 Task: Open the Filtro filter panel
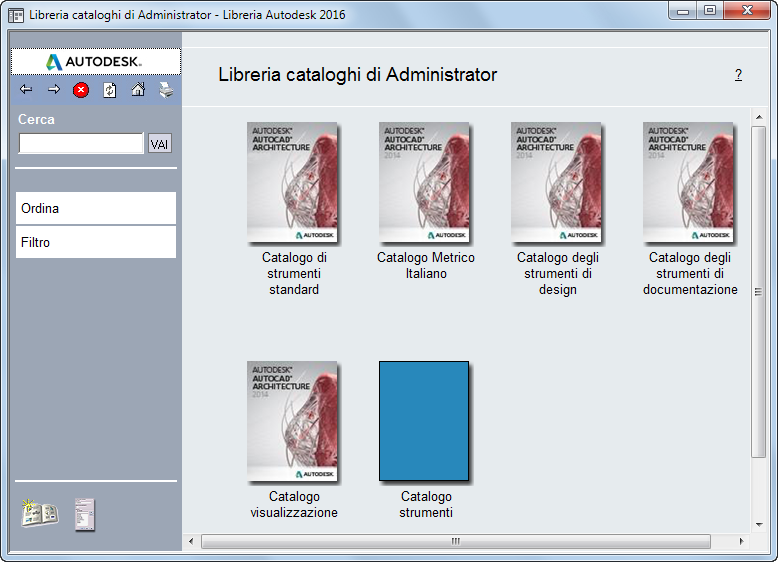96,242
